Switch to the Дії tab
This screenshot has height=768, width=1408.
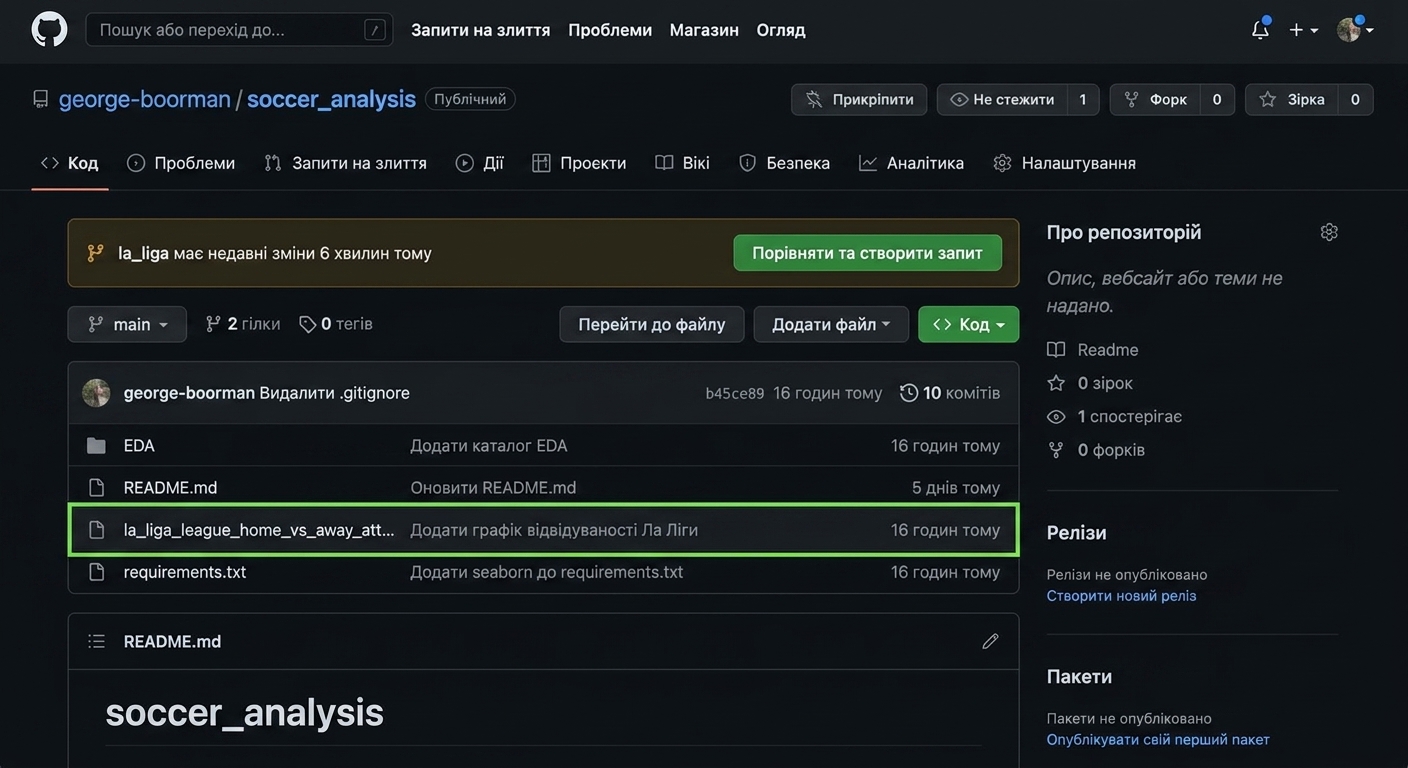480,163
